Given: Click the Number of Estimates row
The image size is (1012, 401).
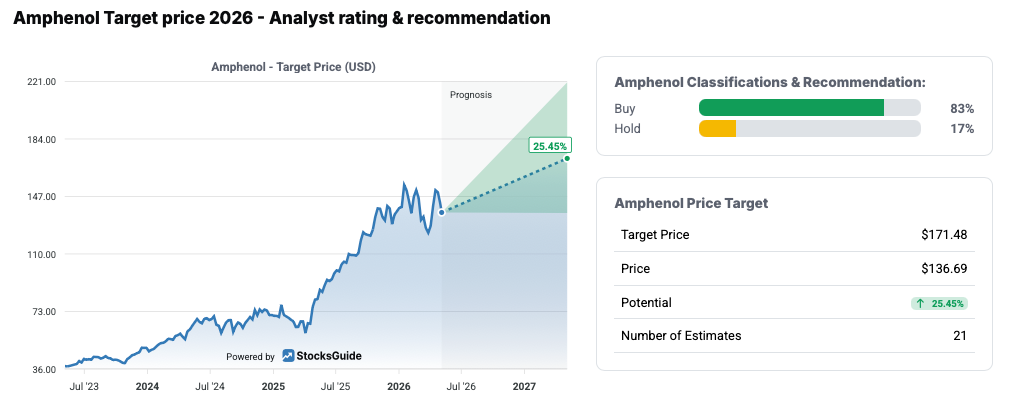Looking at the screenshot, I should pos(794,336).
